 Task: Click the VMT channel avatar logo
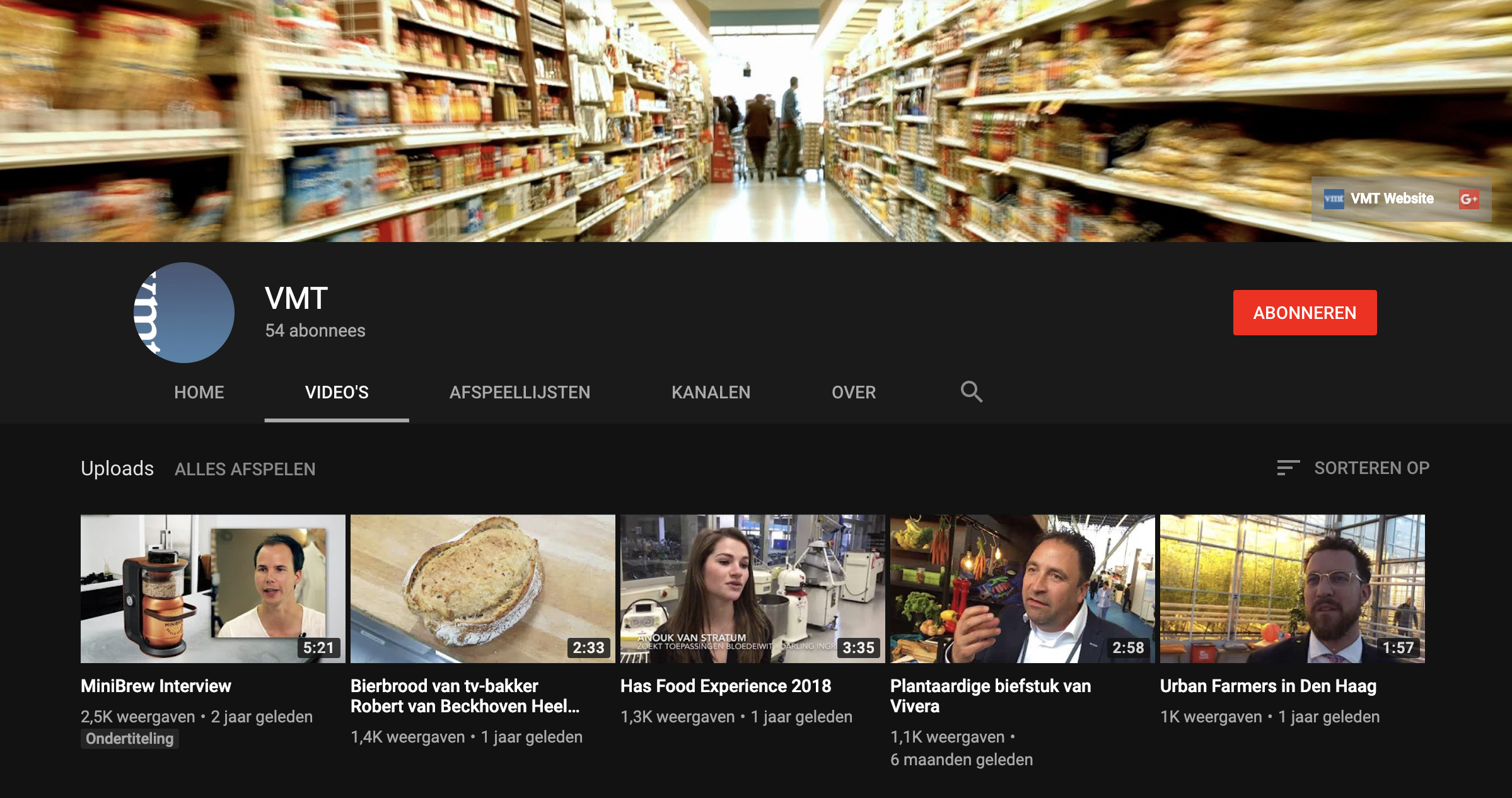(184, 313)
